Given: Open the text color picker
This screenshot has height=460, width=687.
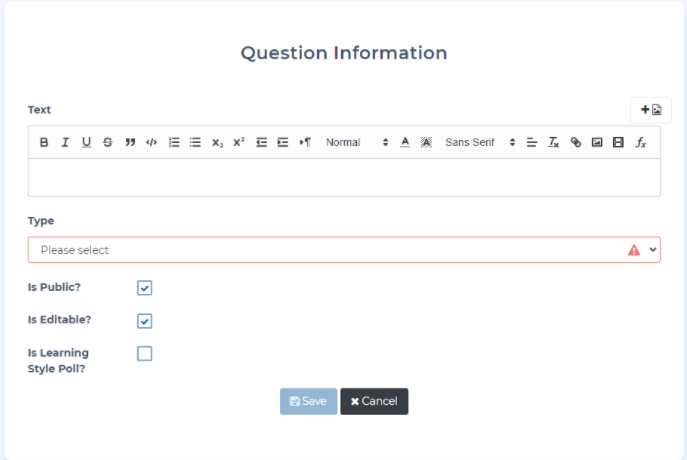Looking at the screenshot, I should click(405, 143).
